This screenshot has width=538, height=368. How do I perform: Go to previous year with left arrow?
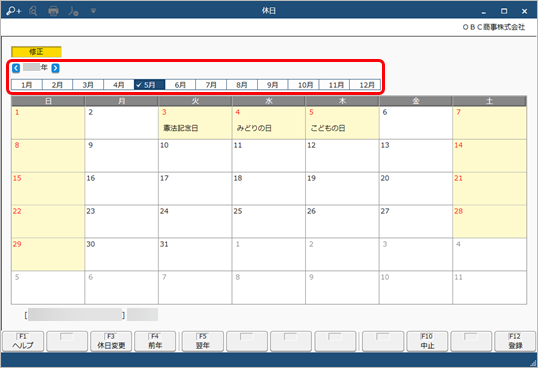point(16,68)
